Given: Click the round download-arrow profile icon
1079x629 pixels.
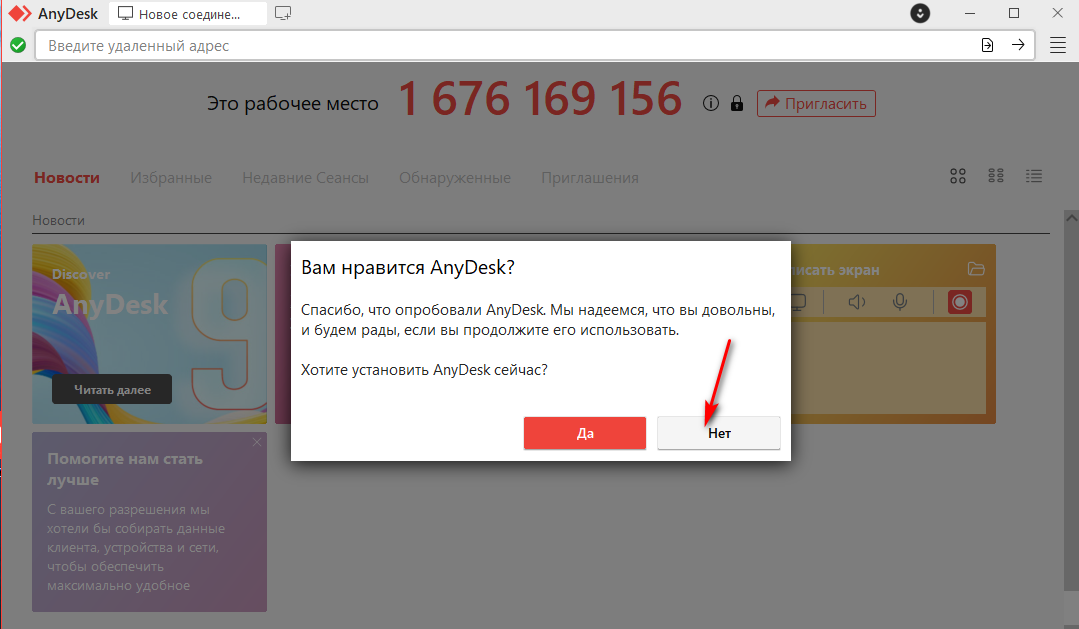Looking at the screenshot, I should pyautogui.click(x=920, y=13).
